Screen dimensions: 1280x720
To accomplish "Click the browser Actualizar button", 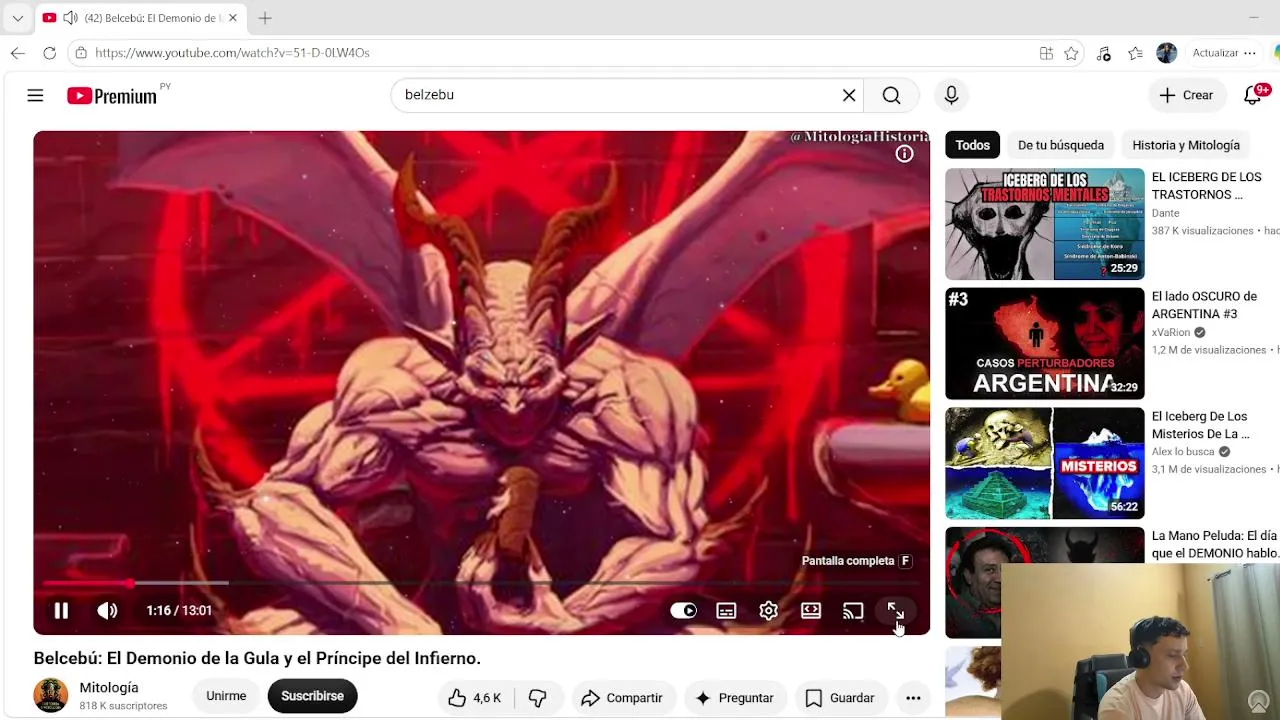I will pos(1215,53).
